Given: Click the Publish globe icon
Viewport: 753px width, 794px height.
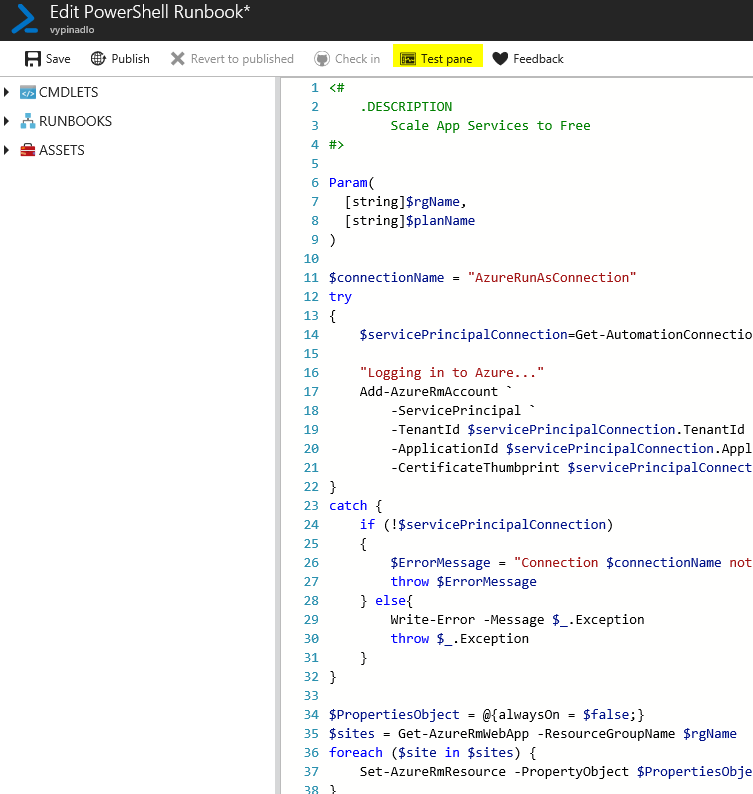Looking at the screenshot, I should tap(98, 59).
